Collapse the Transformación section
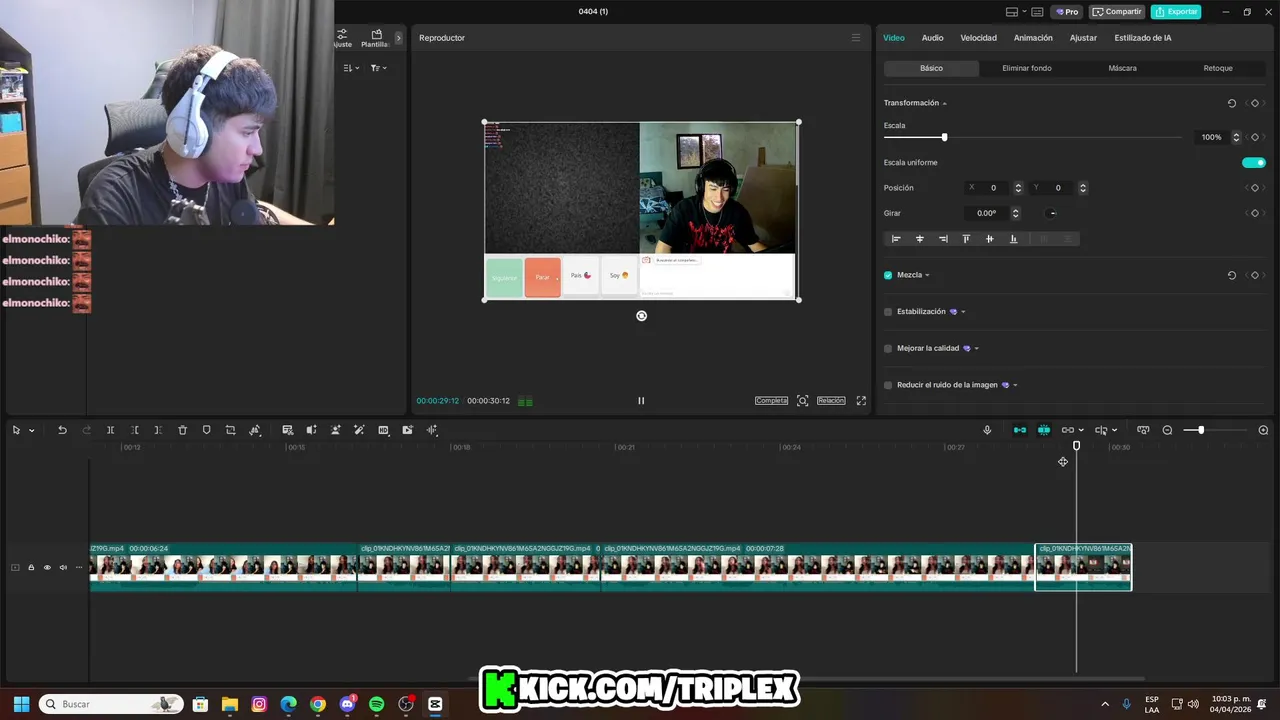Screen dimensions: 1280x720 (x=944, y=104)
